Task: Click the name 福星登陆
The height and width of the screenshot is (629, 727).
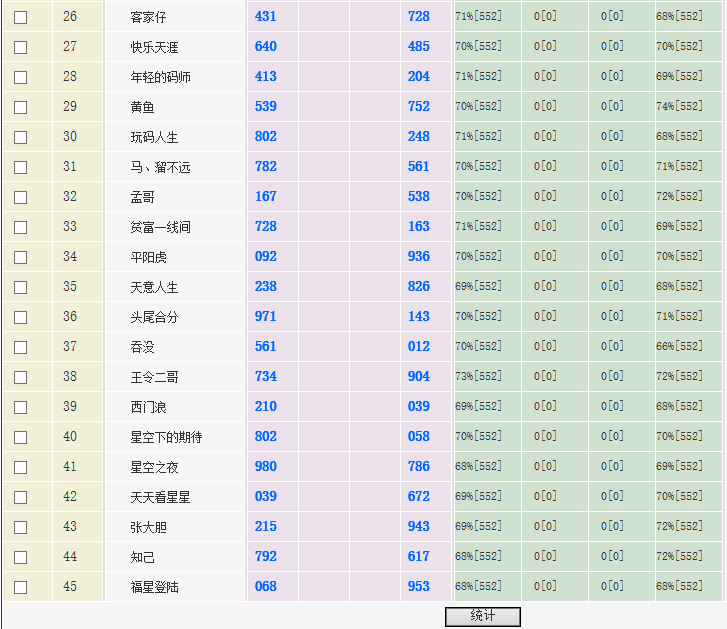Action: point(154,587)
